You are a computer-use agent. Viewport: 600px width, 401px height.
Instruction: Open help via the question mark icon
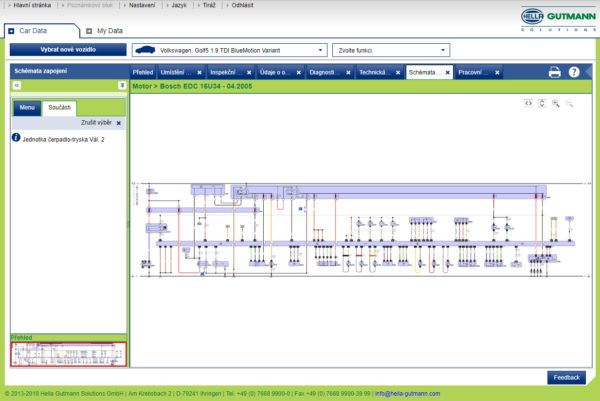click(574, 72)
